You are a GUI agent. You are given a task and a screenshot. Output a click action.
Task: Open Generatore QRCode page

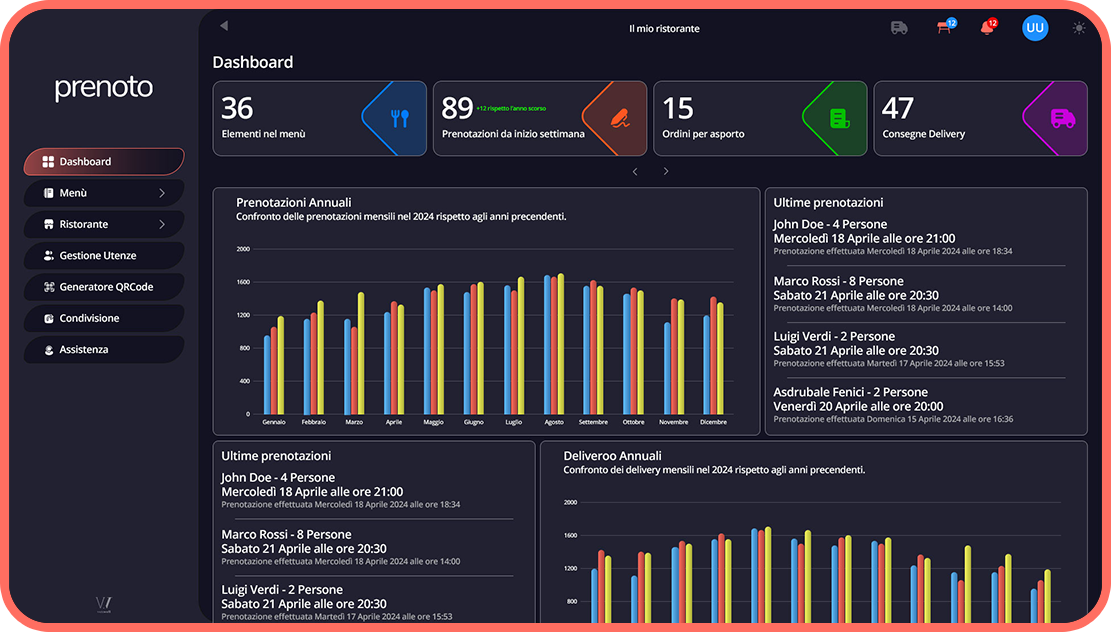point(104,287)
